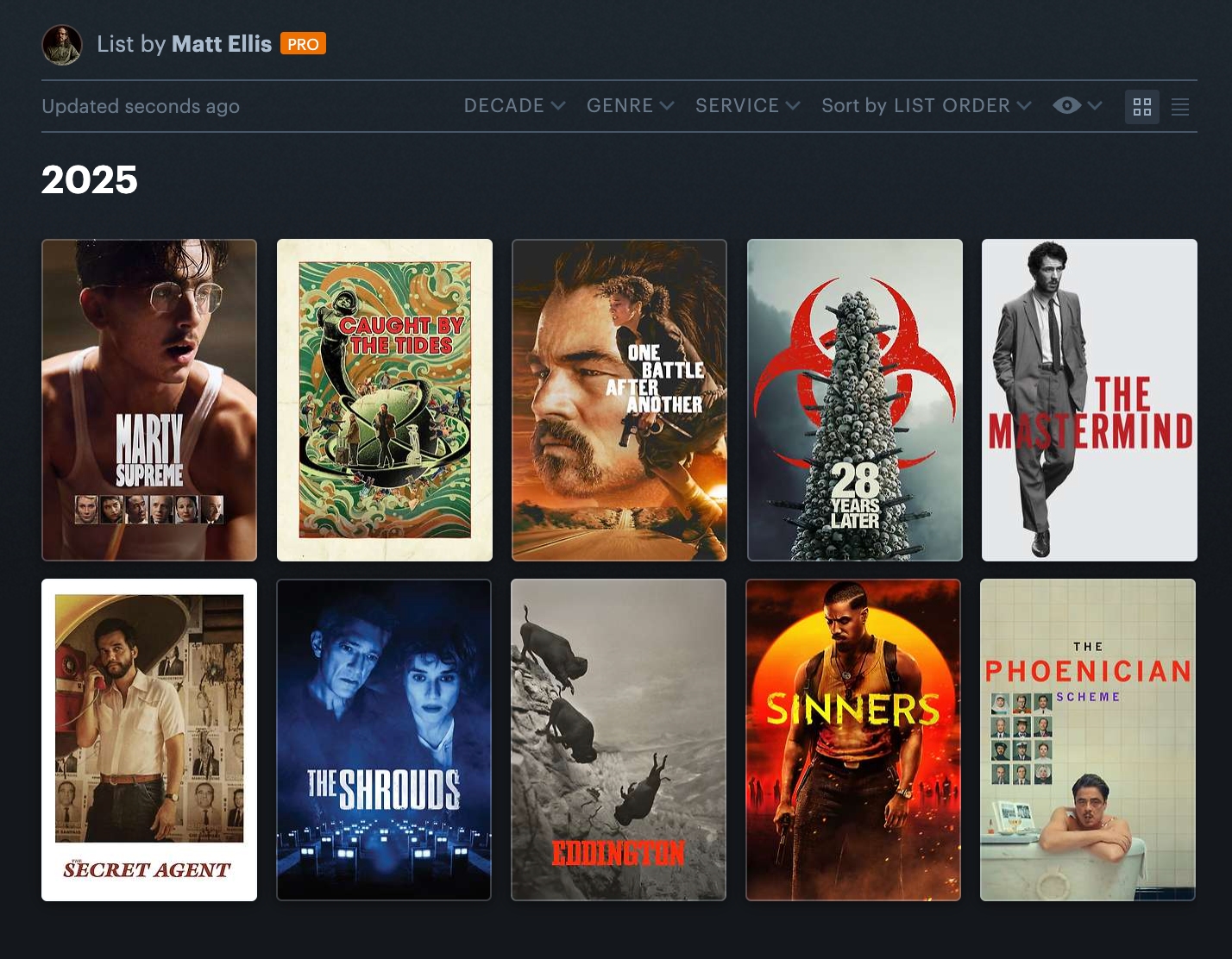Switch to grid view layout
Viewport: 1232px width, 959px height.
click(1141, 107)
